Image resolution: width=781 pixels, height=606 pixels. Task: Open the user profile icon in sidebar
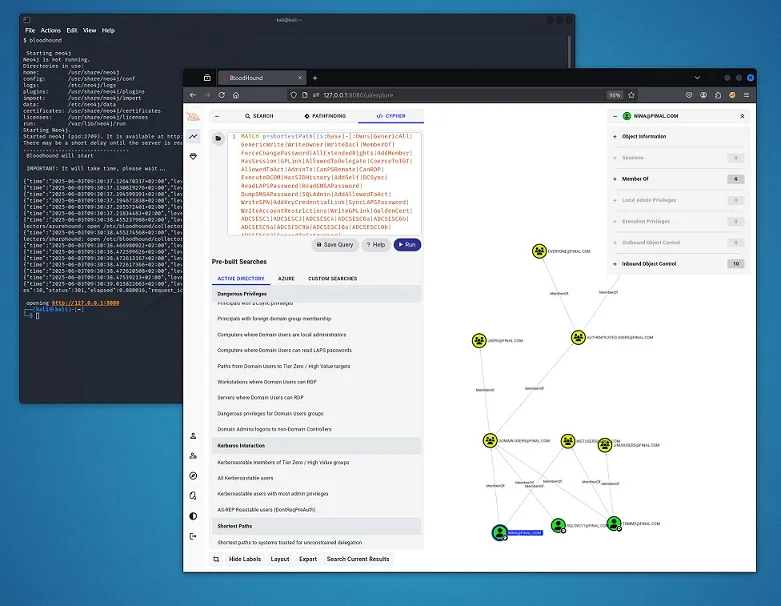pyautogui.click(x=193, y=436)
